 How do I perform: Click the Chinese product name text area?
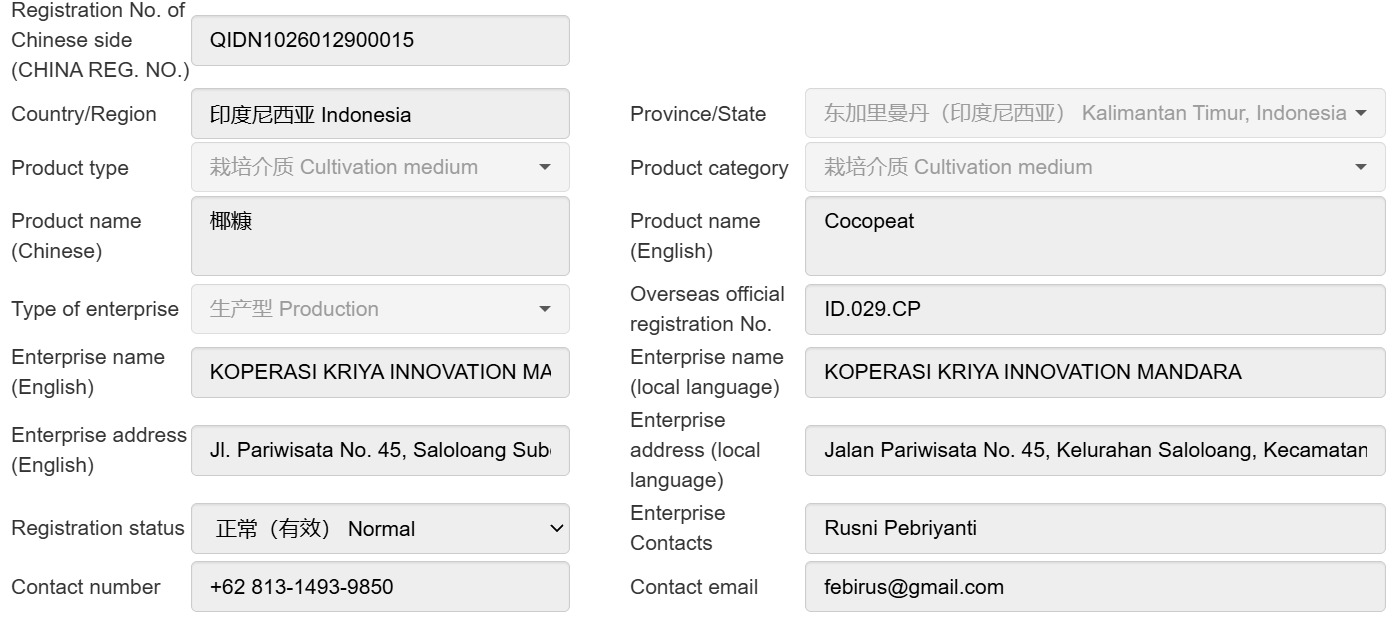[x=380, y=236]
